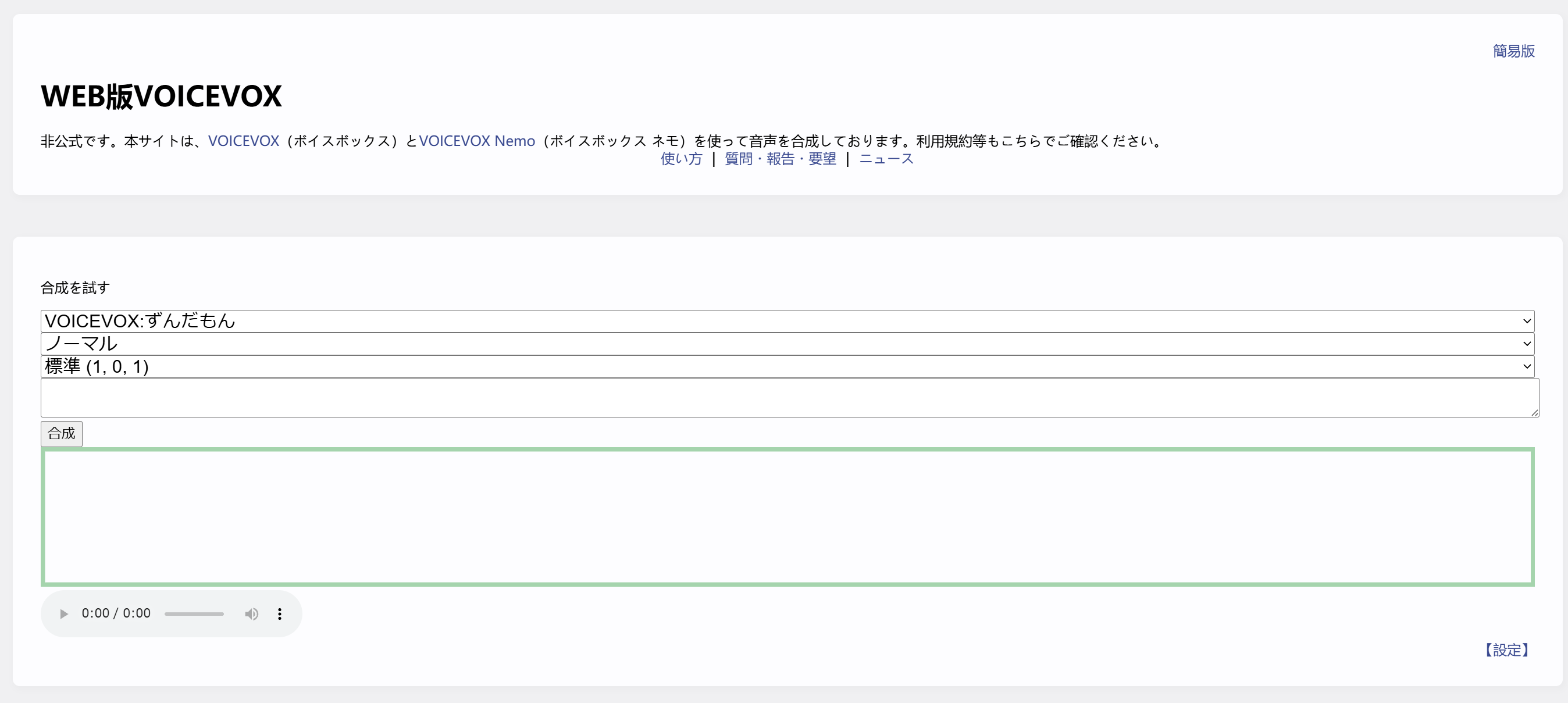The height and width of the screenshot is (703, 1568).
Task: Open the VOICEVOX Nemo link
Action: 476,141
